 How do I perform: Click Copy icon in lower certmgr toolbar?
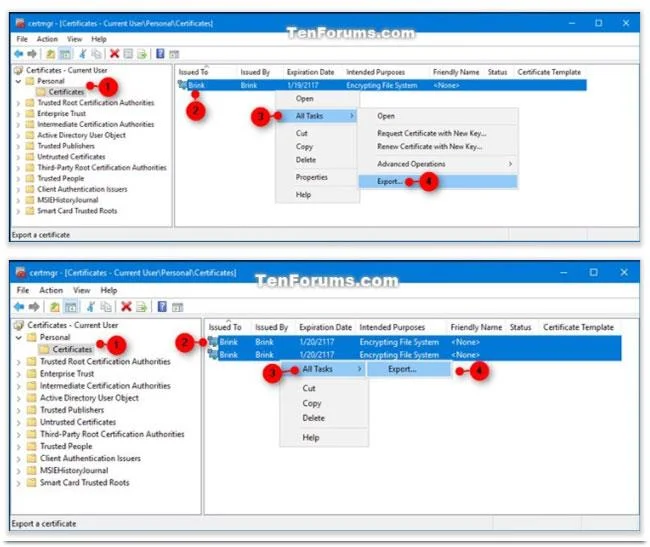[106, 307]
